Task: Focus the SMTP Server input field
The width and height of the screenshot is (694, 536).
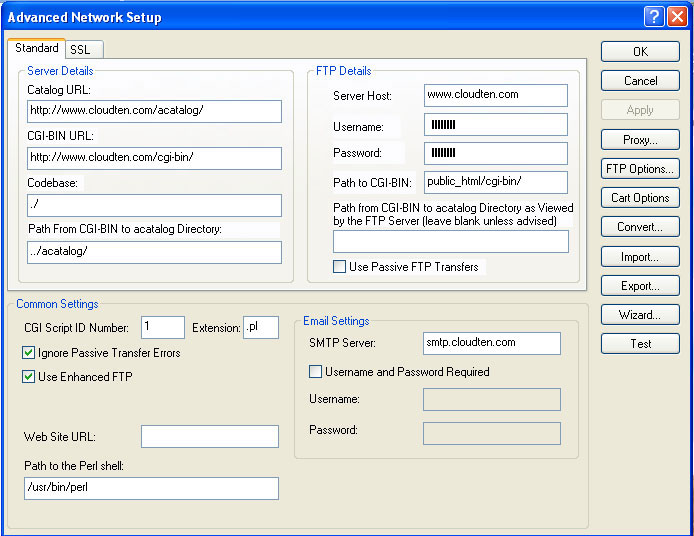Action: [490, 343]
